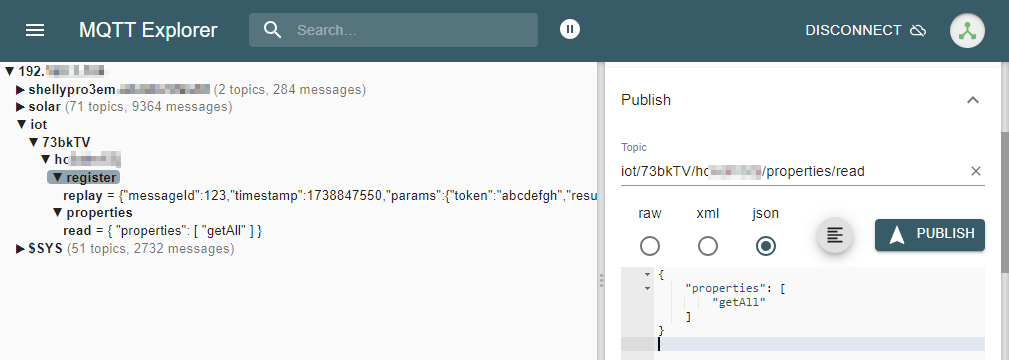Screen dimensions: 1009x360
Task: Collapse the properties topic
Action: click(x=57, y=213)
